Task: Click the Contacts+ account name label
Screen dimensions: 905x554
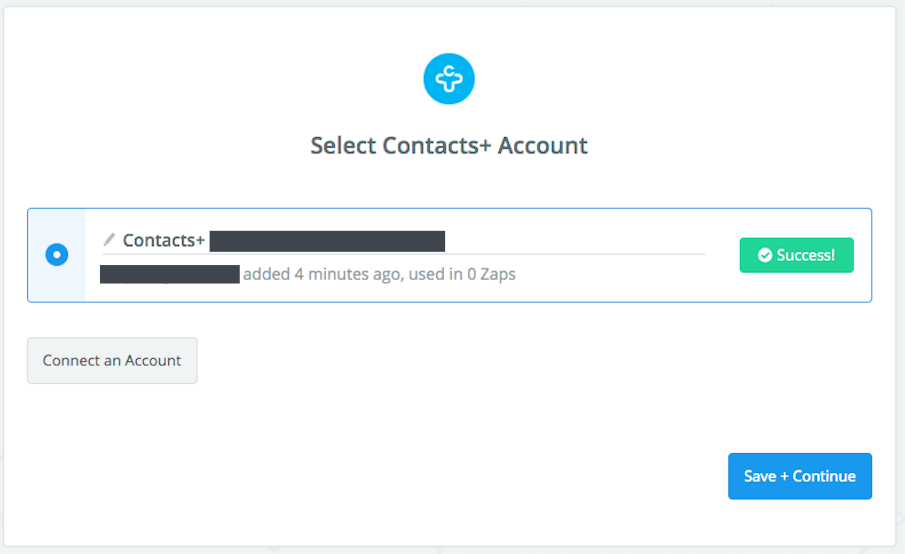Action: (x=164, y=240)
